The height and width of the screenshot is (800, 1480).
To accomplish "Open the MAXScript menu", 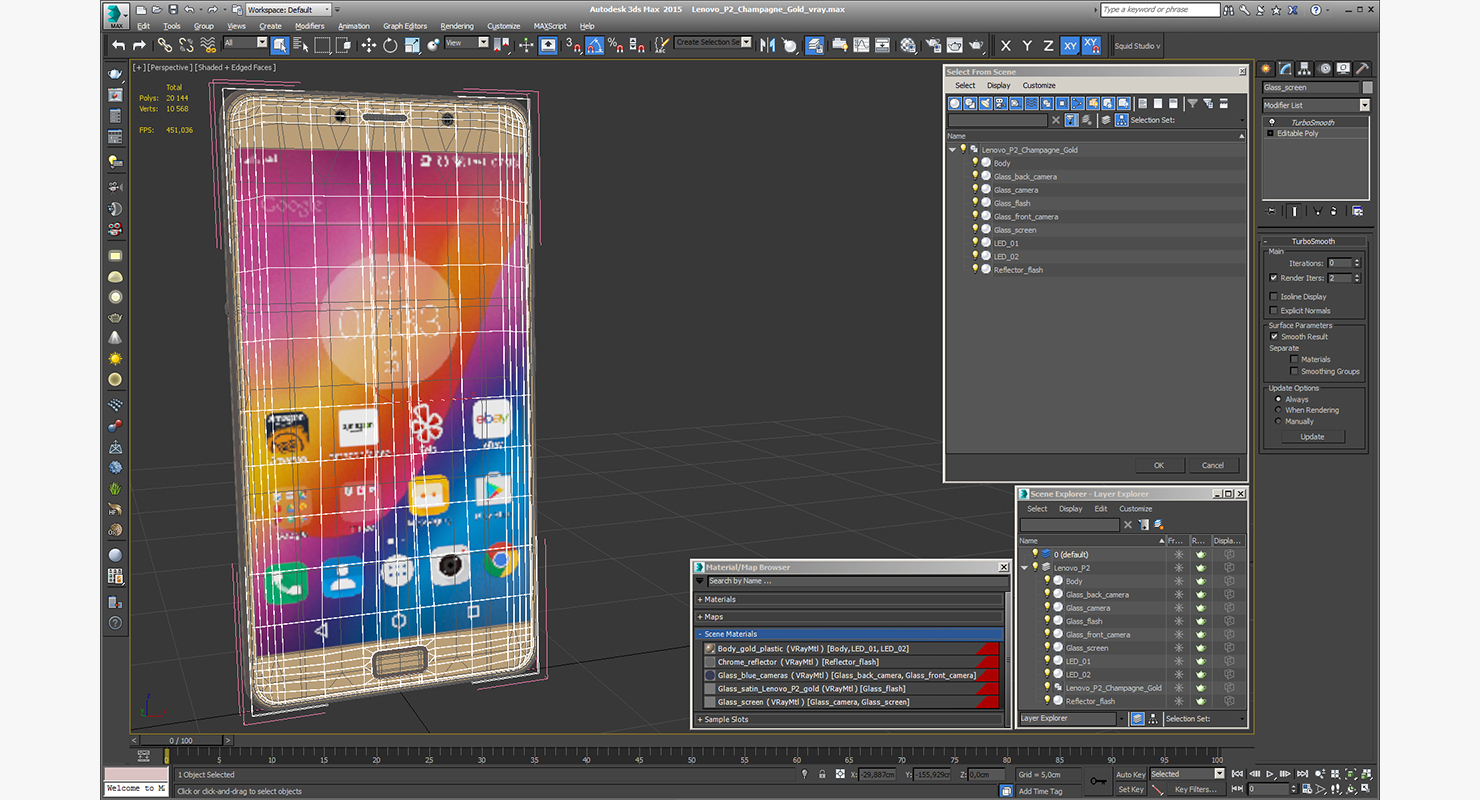I will coord(550,26).
